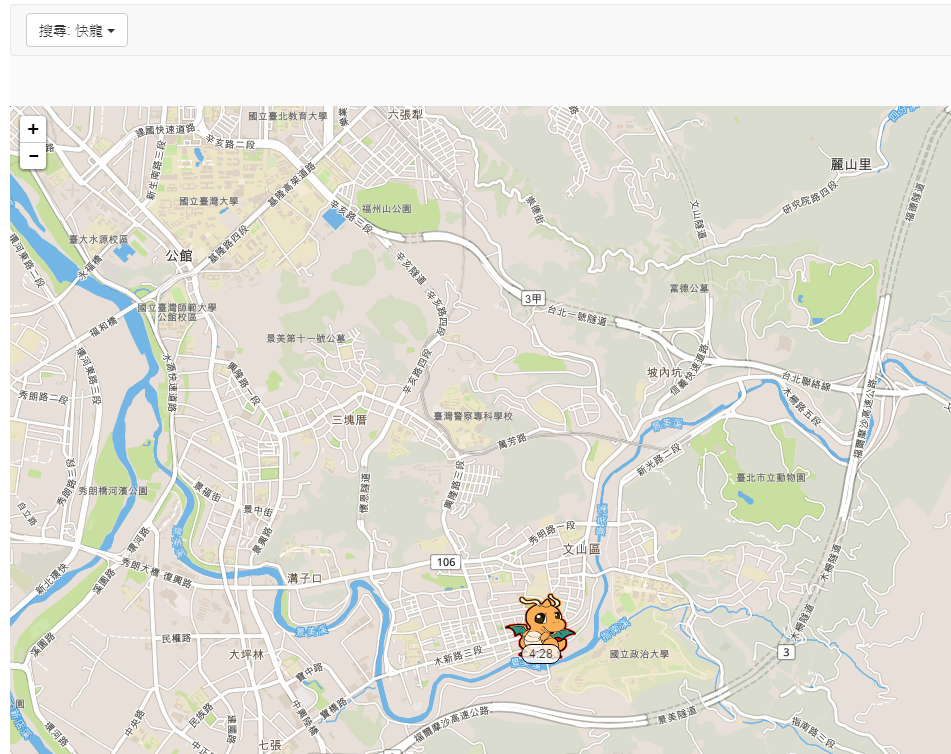Click the 國立臺灣大學 label
The image size is (951, 754).
point(209,201)
